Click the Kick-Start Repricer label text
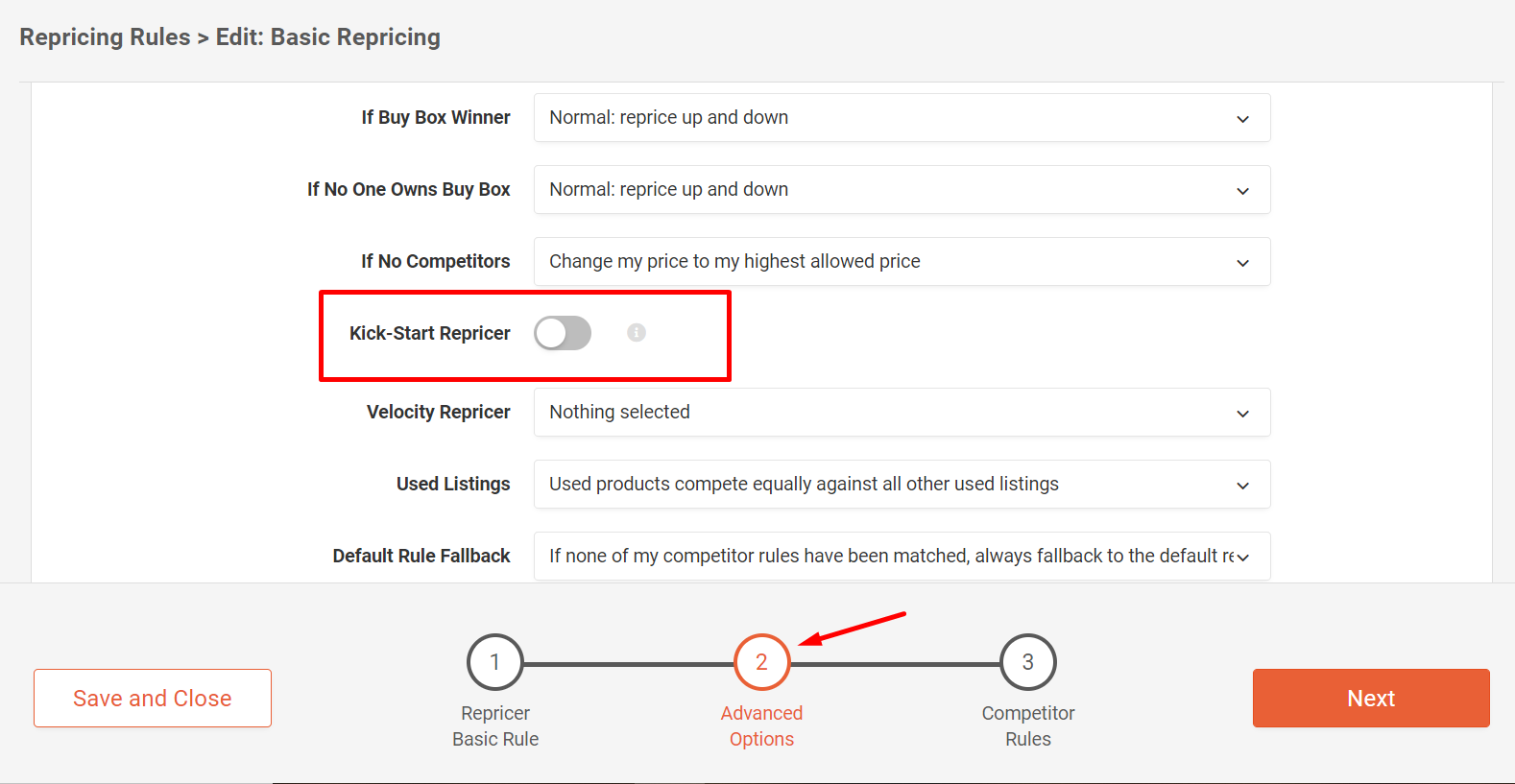 429,333
